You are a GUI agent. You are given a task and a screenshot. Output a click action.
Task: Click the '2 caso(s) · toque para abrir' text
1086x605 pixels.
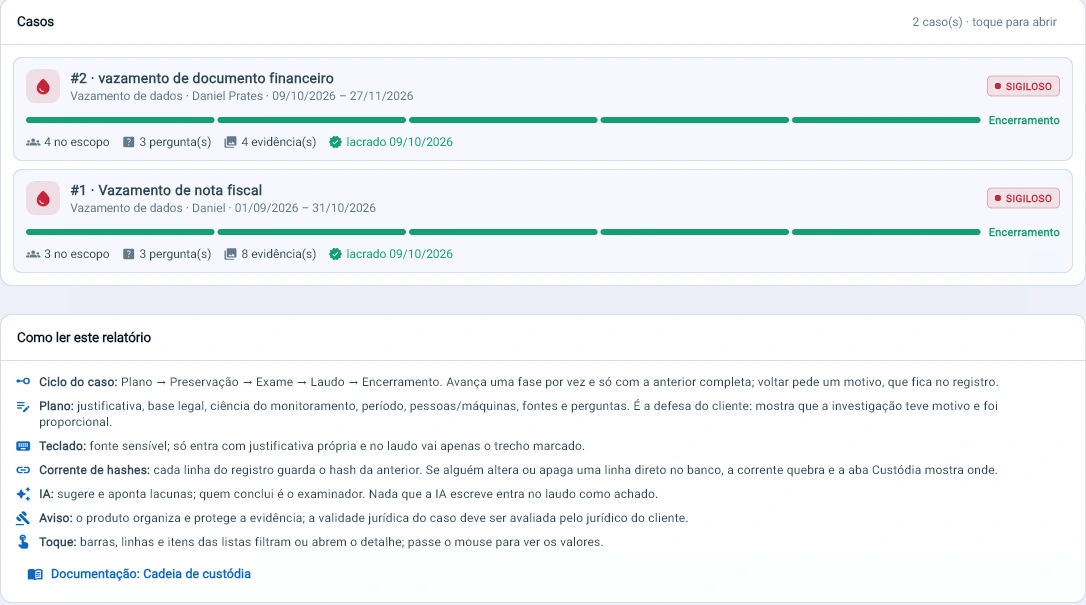[x=984, y=22]
